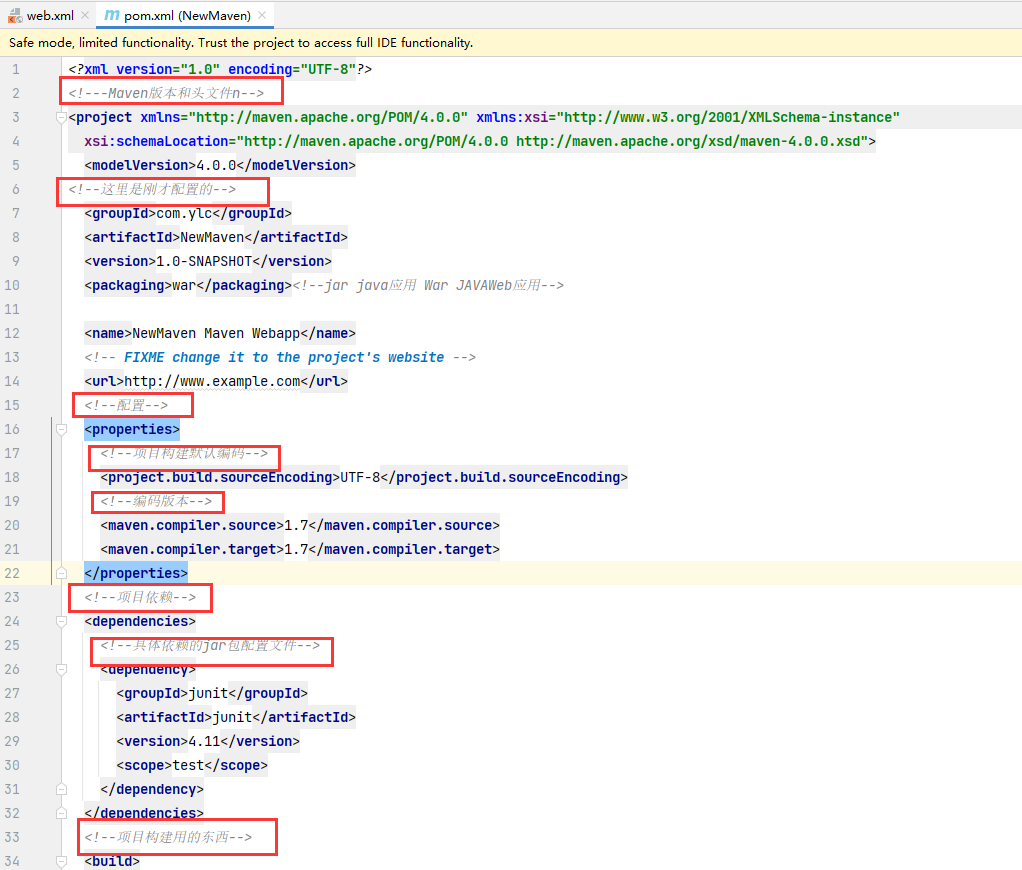Click the UTF-8 sourceEncoding value
The height and width of the screenshot is (870, 1022).
[360, 478]
